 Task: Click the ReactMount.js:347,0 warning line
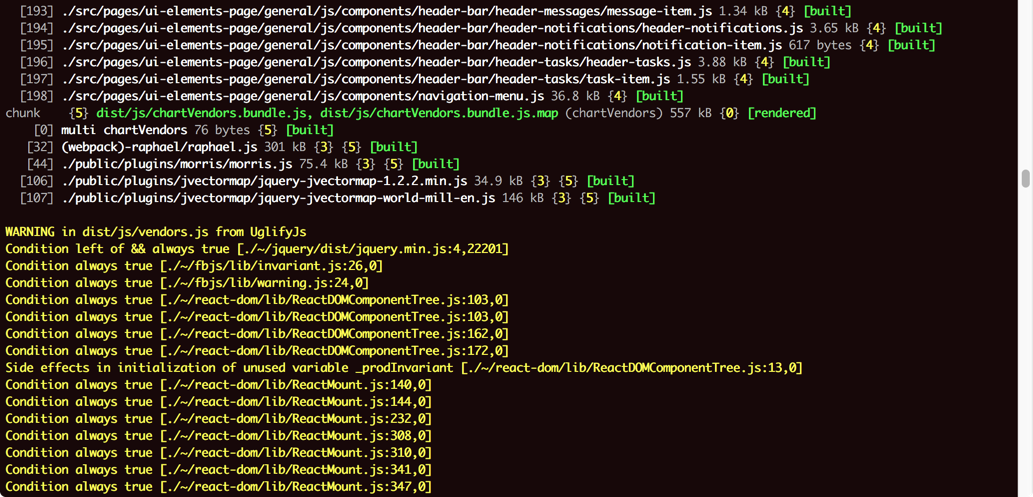[218, 486]
